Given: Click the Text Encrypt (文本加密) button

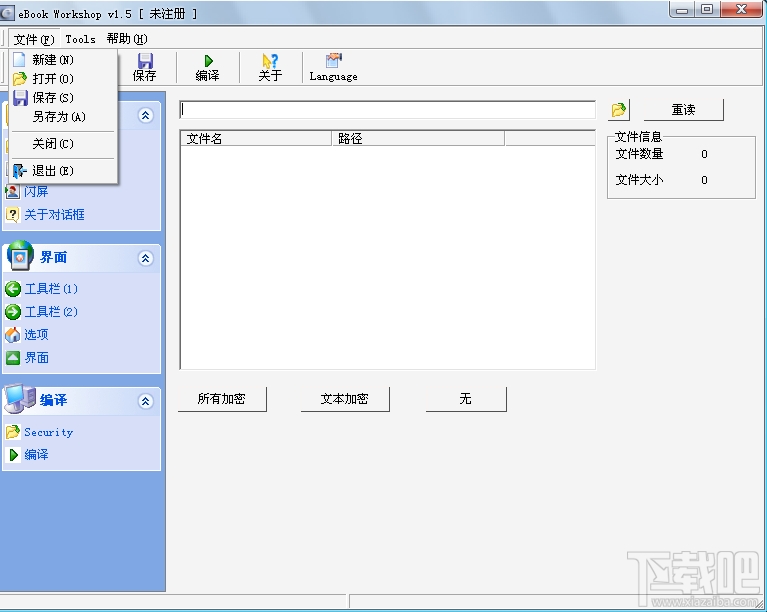Looking at the screenshot, I should (345, 399).
